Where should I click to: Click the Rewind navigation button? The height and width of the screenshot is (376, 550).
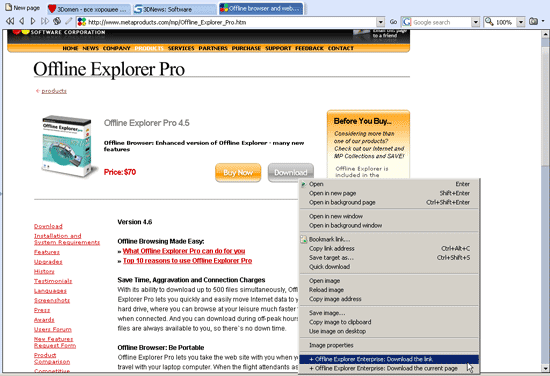(x=10, y=22)
